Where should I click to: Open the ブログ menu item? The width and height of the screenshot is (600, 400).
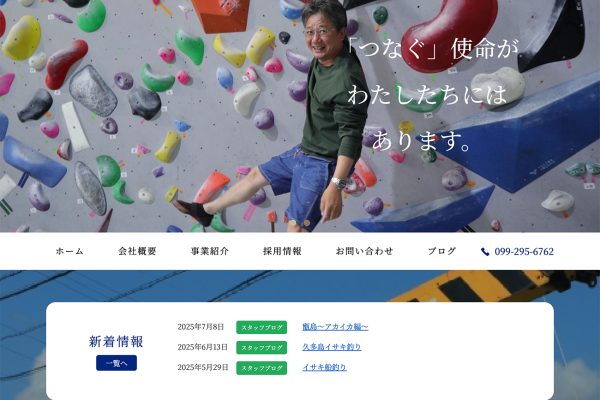[442, 251]
